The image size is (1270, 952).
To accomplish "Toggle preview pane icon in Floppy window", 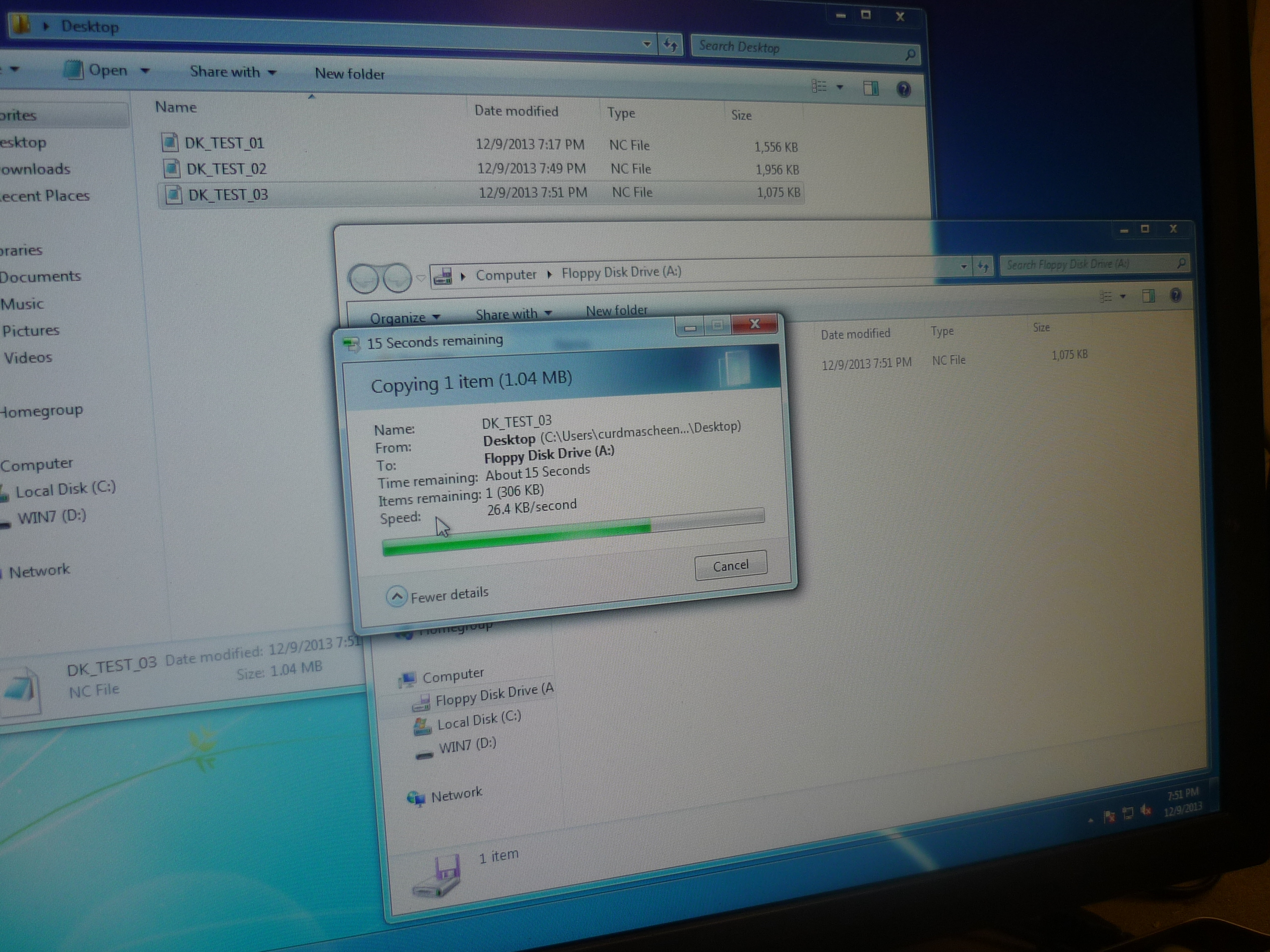I will pyautogui.click(x=1148, y=296).
